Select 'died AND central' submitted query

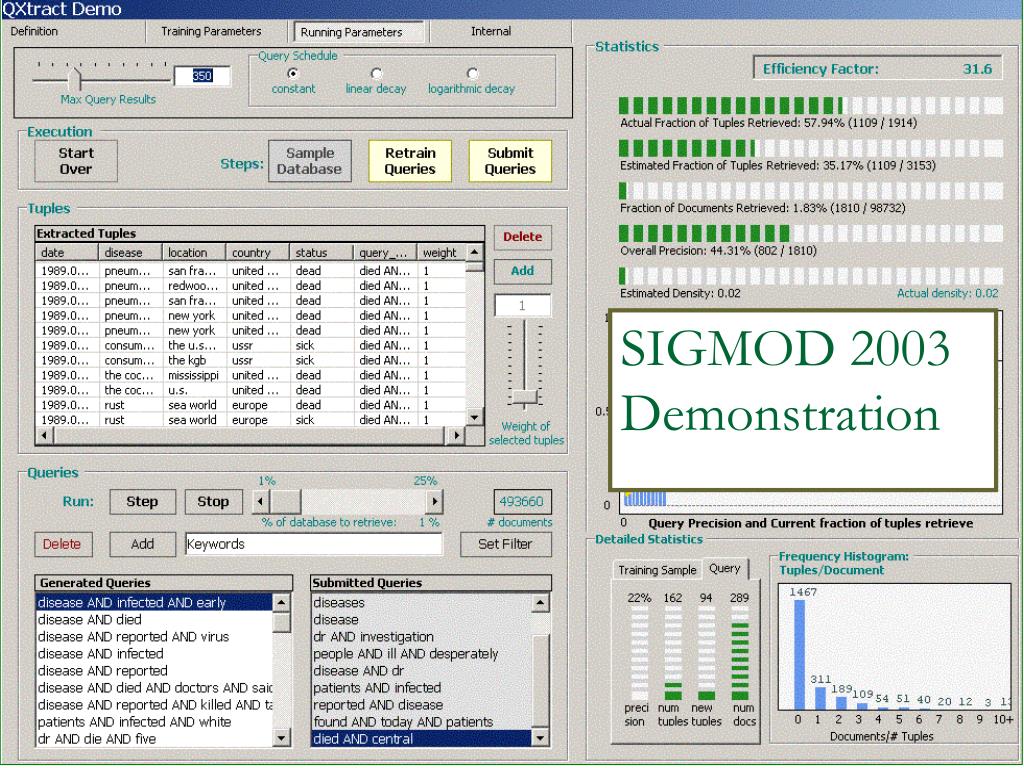(422, 739)
